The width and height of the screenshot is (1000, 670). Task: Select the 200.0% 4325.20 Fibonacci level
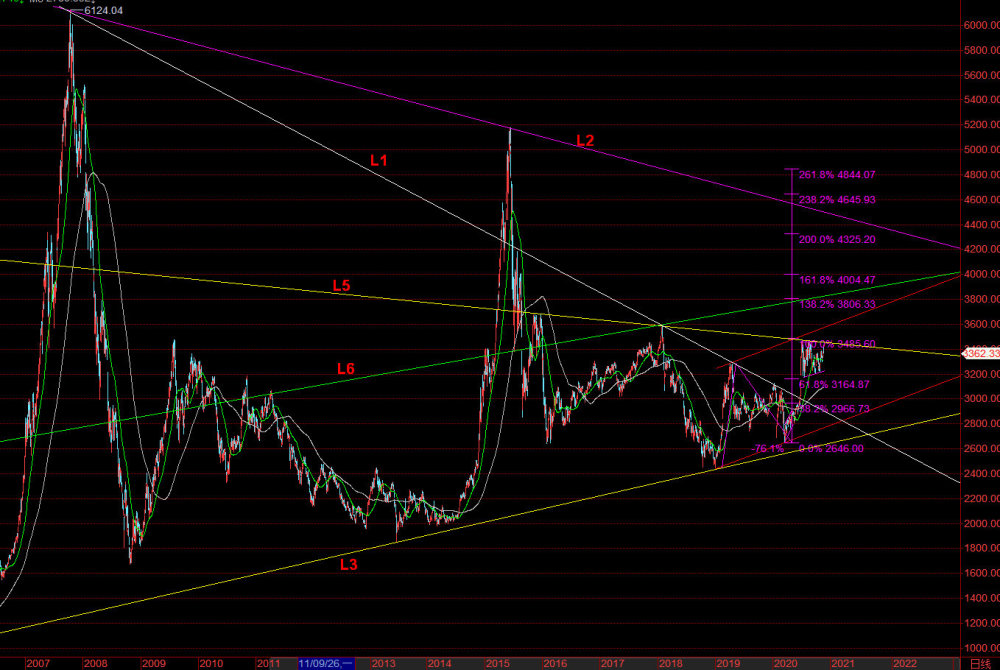pyautogui.click(x=837, y=240)
